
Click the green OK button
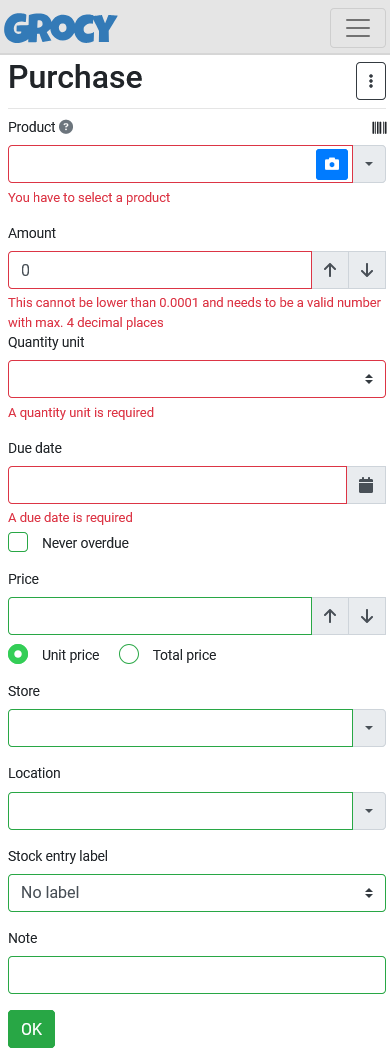pyautogui.click(x=32, y=1029)
